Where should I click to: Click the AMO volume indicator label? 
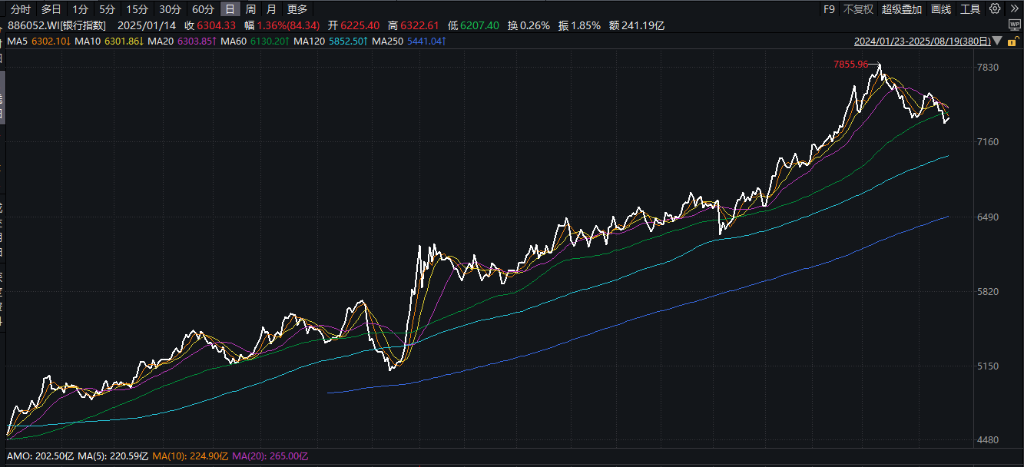(16, 455)
